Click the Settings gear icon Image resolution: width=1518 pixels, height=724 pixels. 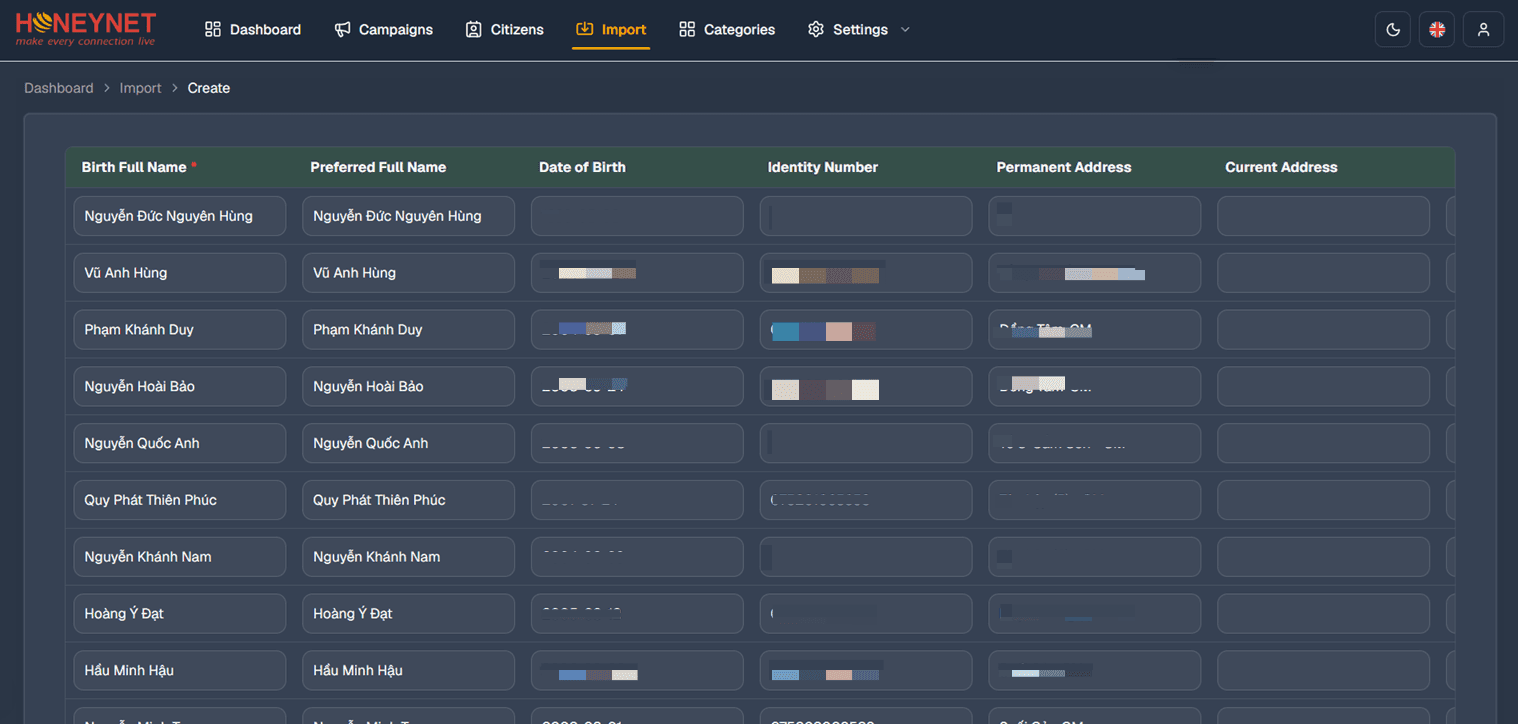(816, 29)
